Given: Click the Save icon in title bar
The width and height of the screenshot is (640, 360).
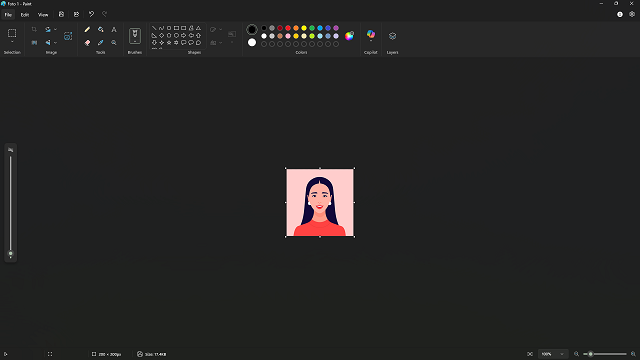Looking at the screenshot, I should click(x=61, y=14).
